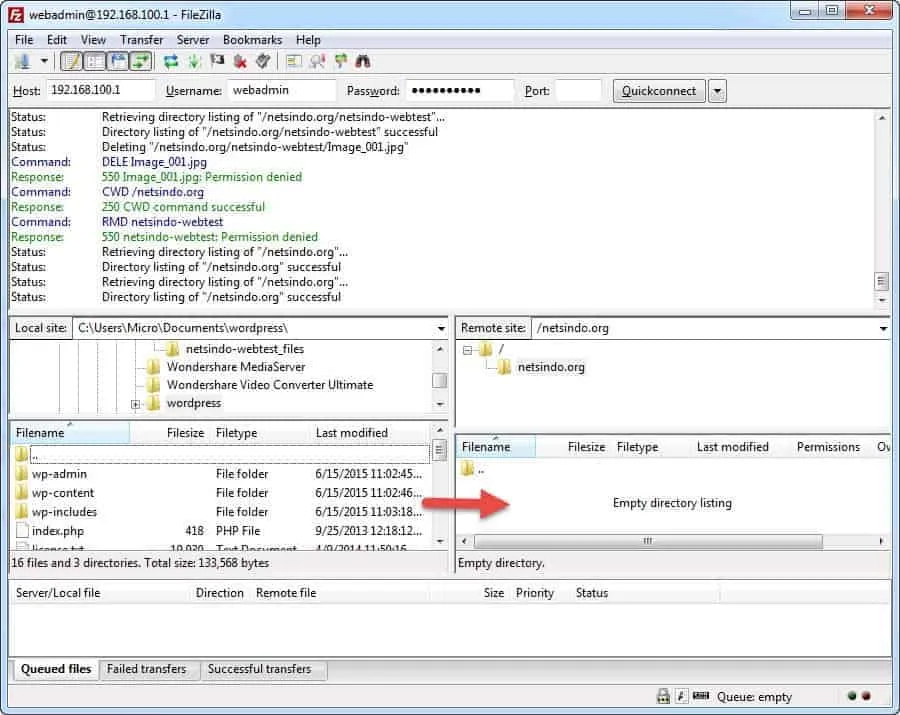The image size is (900, 715).
Task: Click the Refresh file lists icon
Action: (171, 62)
